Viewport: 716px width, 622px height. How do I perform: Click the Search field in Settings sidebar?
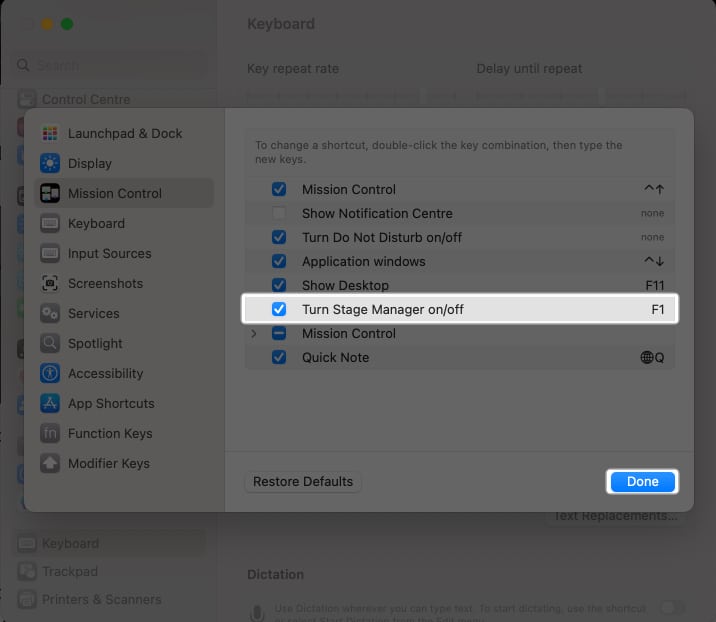(x=110, y=65)
